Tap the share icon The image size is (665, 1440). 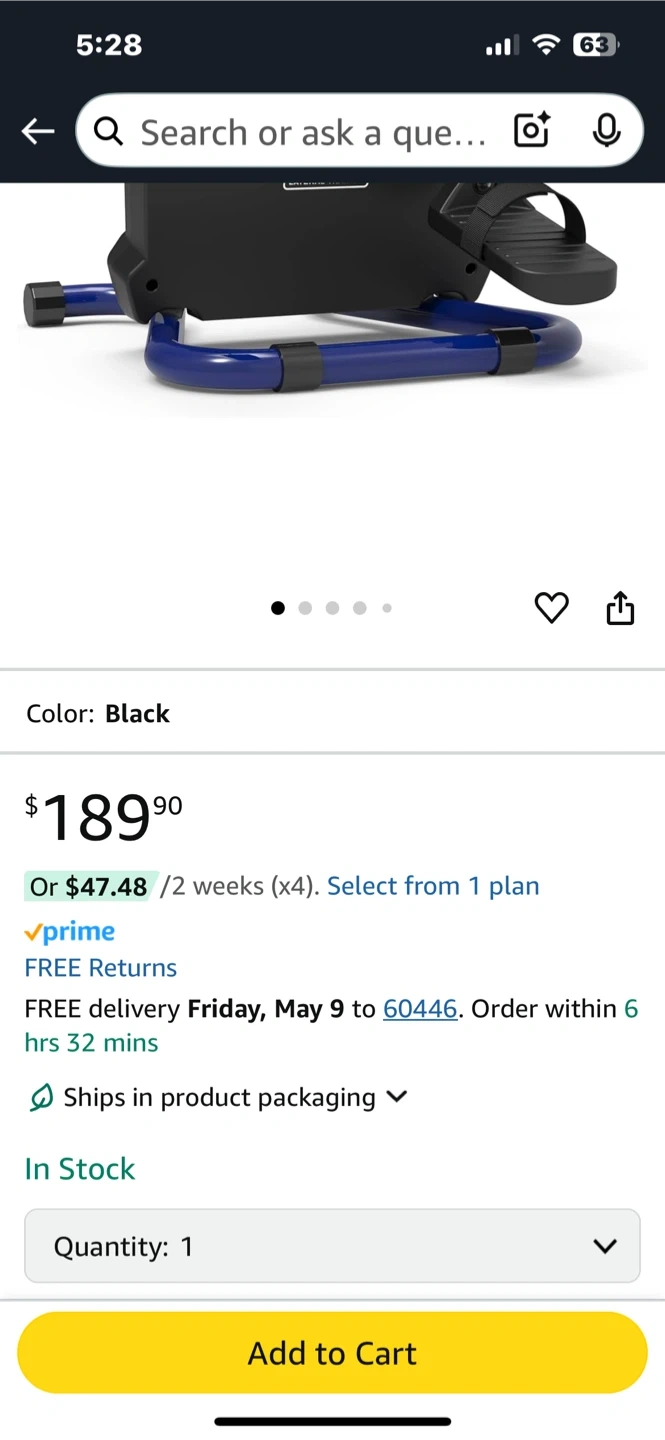[620, 607]
